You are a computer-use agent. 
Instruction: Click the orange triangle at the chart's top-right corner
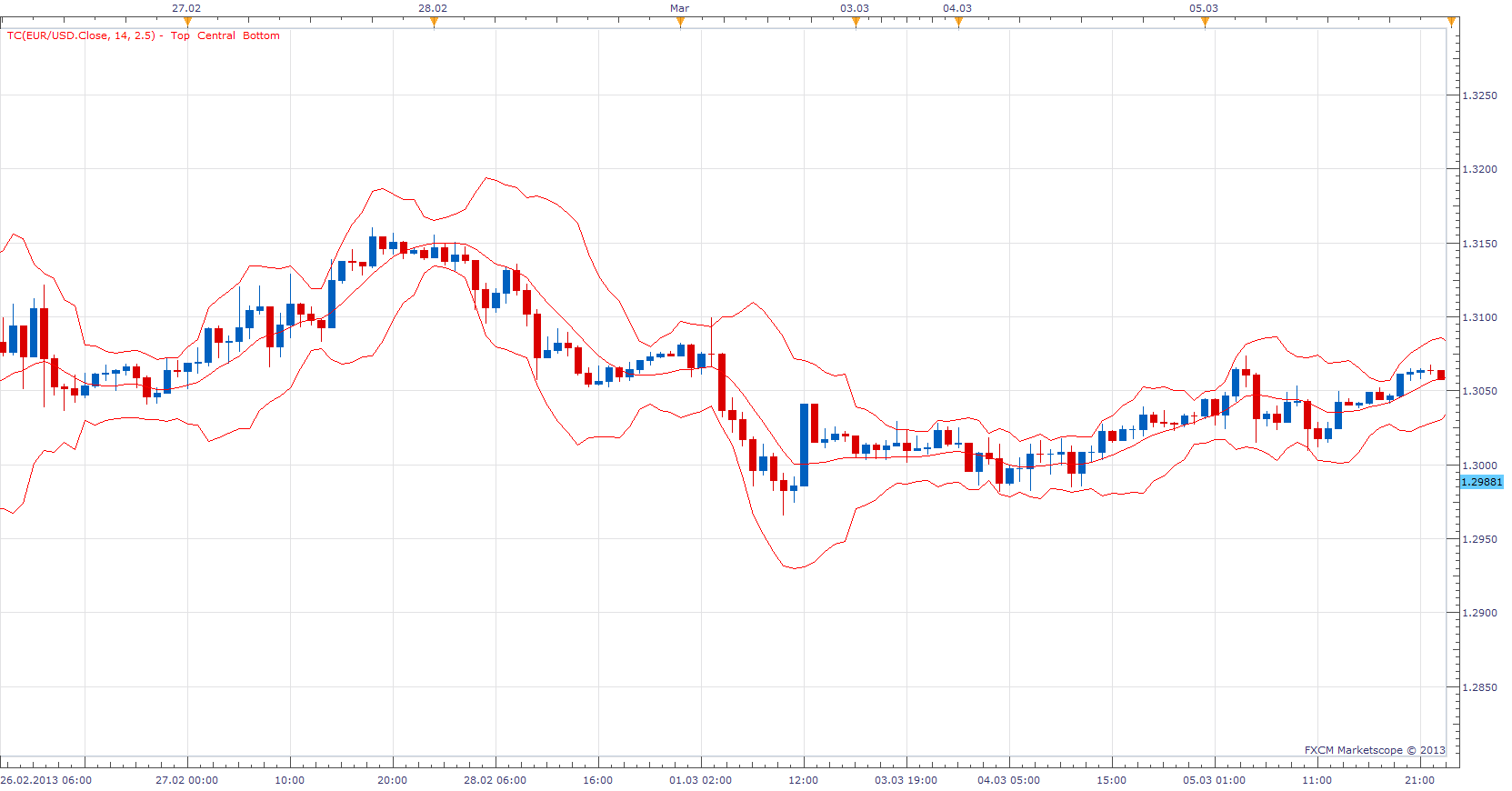pyautogui.click(x=1452, y=22)
